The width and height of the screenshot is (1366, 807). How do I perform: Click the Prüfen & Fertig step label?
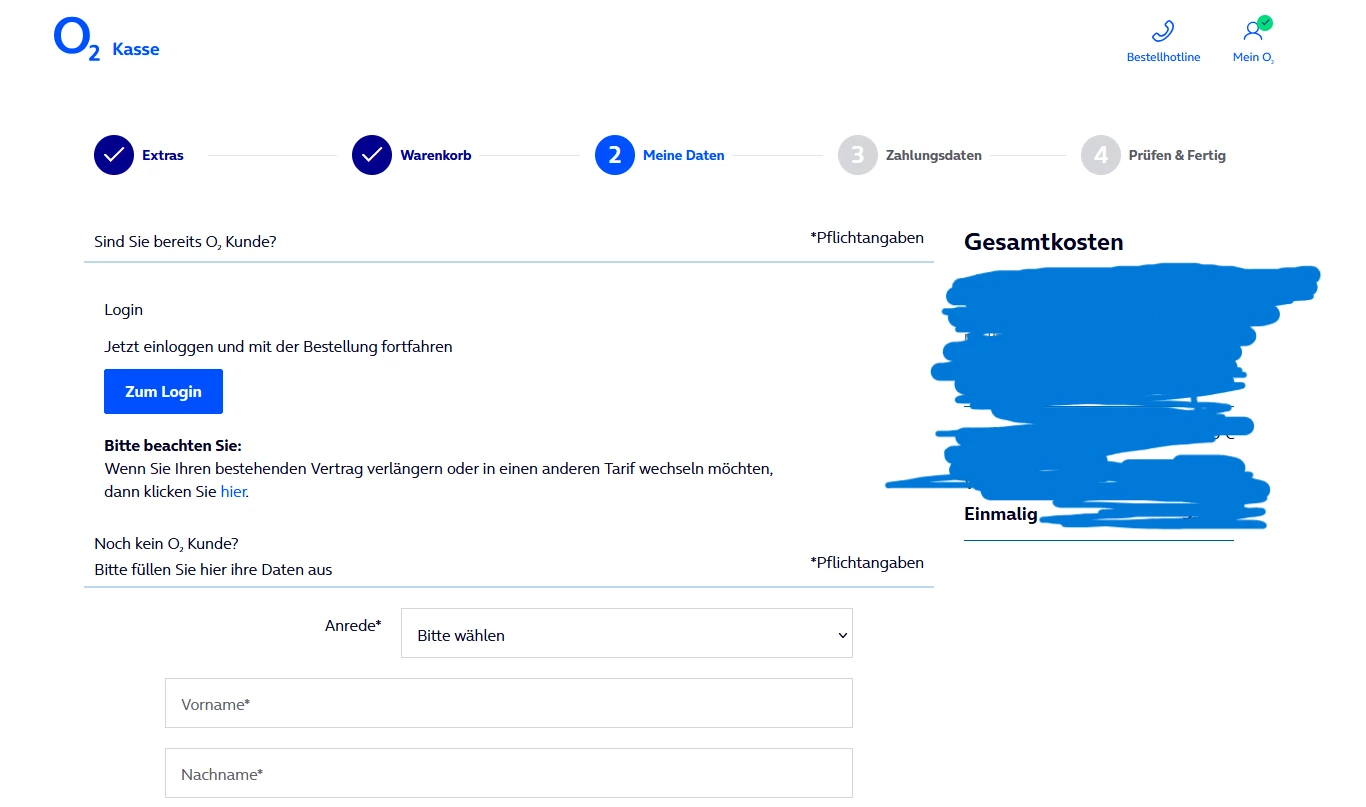click(x=1177, y=155)
